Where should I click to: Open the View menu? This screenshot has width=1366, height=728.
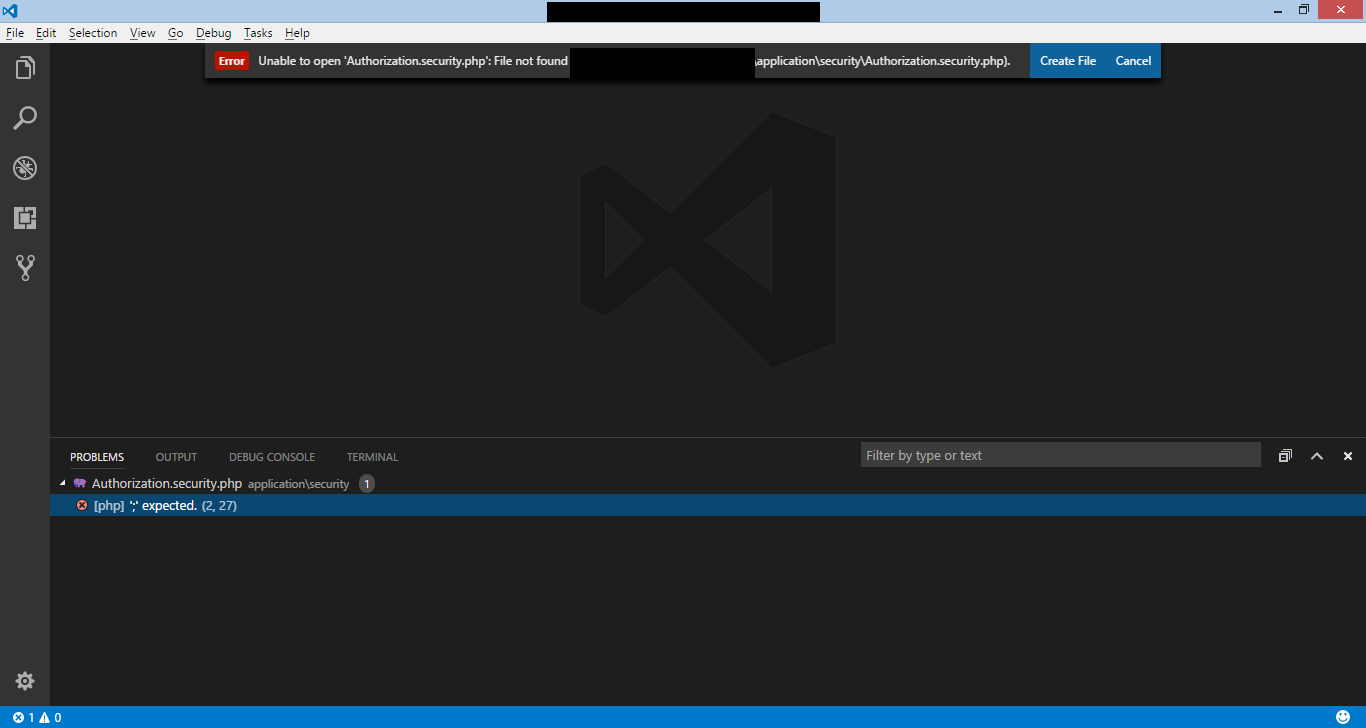pyautogui.click(x=143, y=33)
